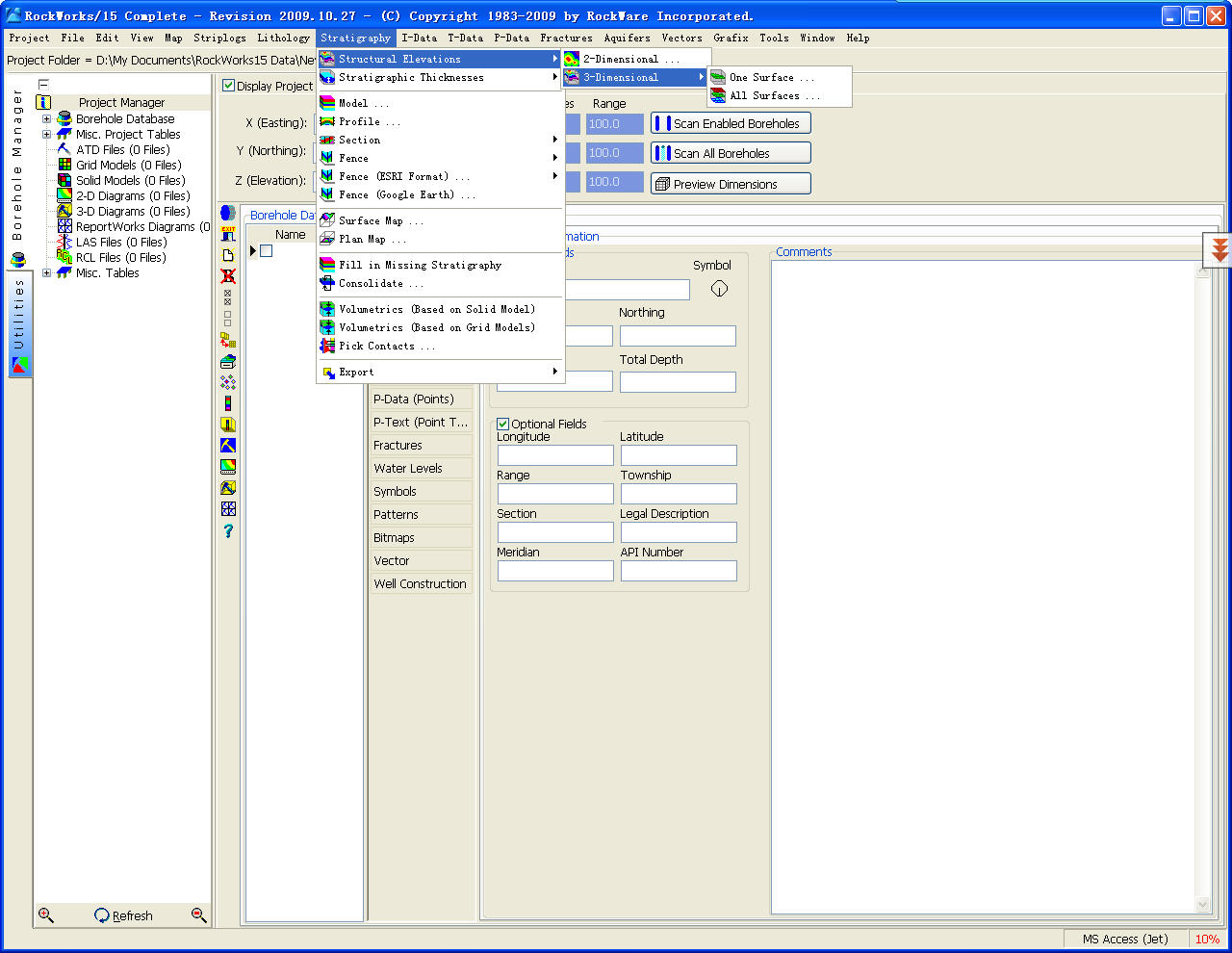1232x953 pixels.
Task: Choose the Model menu entry
Action: point(440,103)
